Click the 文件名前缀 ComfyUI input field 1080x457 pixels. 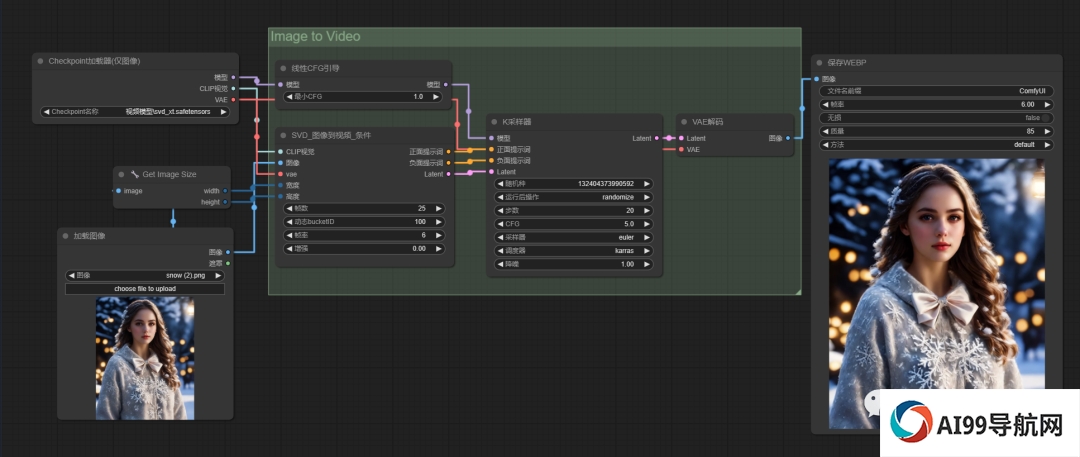936,91
